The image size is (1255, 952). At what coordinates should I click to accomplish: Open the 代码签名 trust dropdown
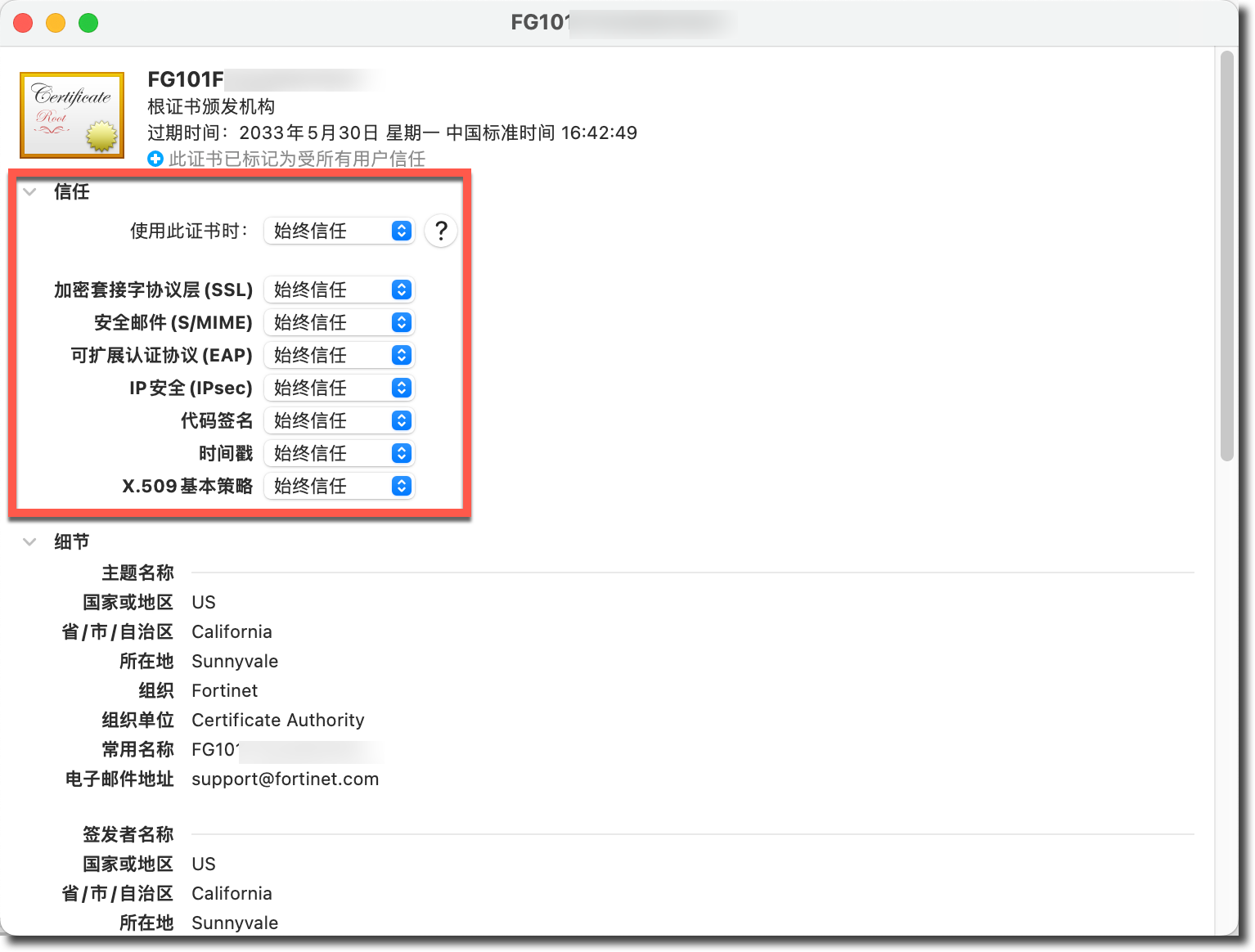point(339,420)
